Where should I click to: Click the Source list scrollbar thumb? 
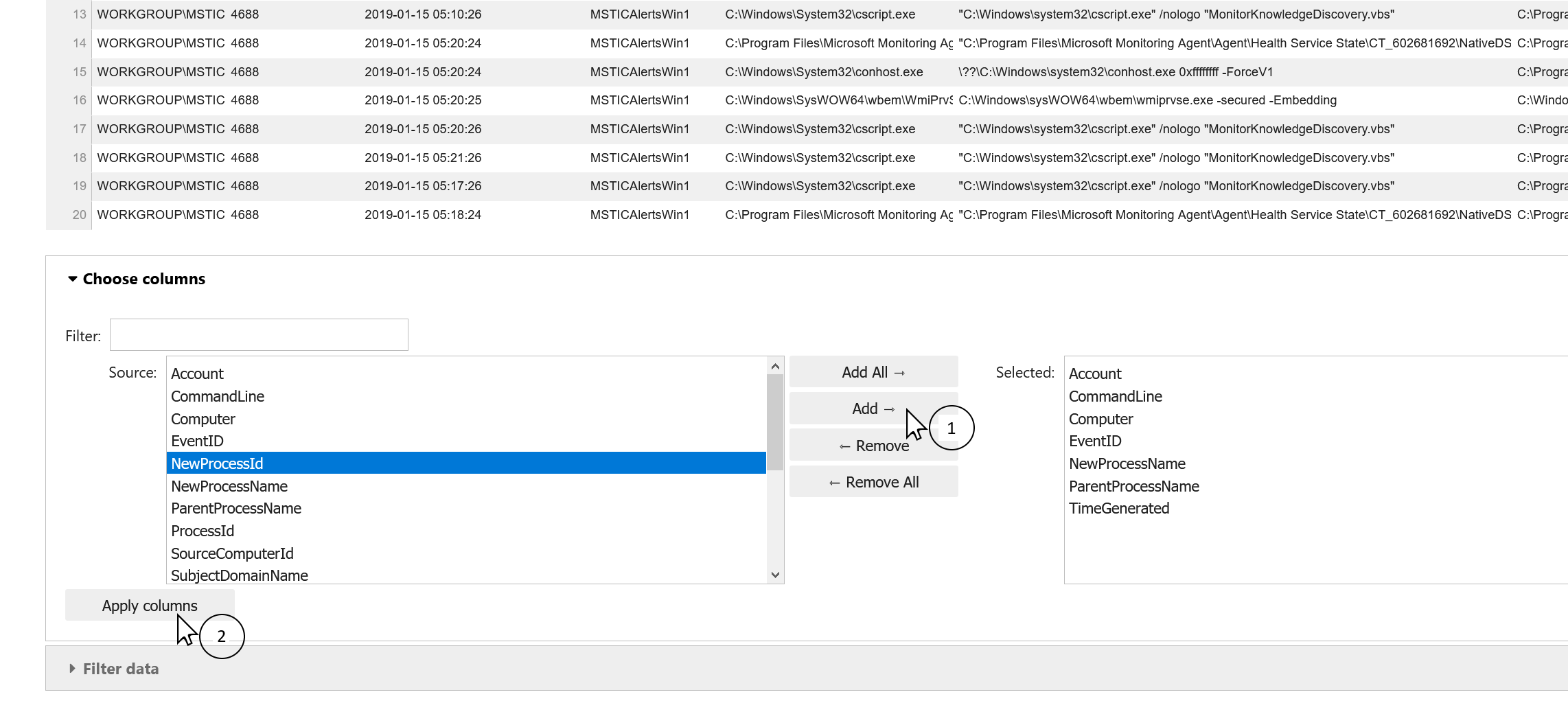(x=775, y=422)
